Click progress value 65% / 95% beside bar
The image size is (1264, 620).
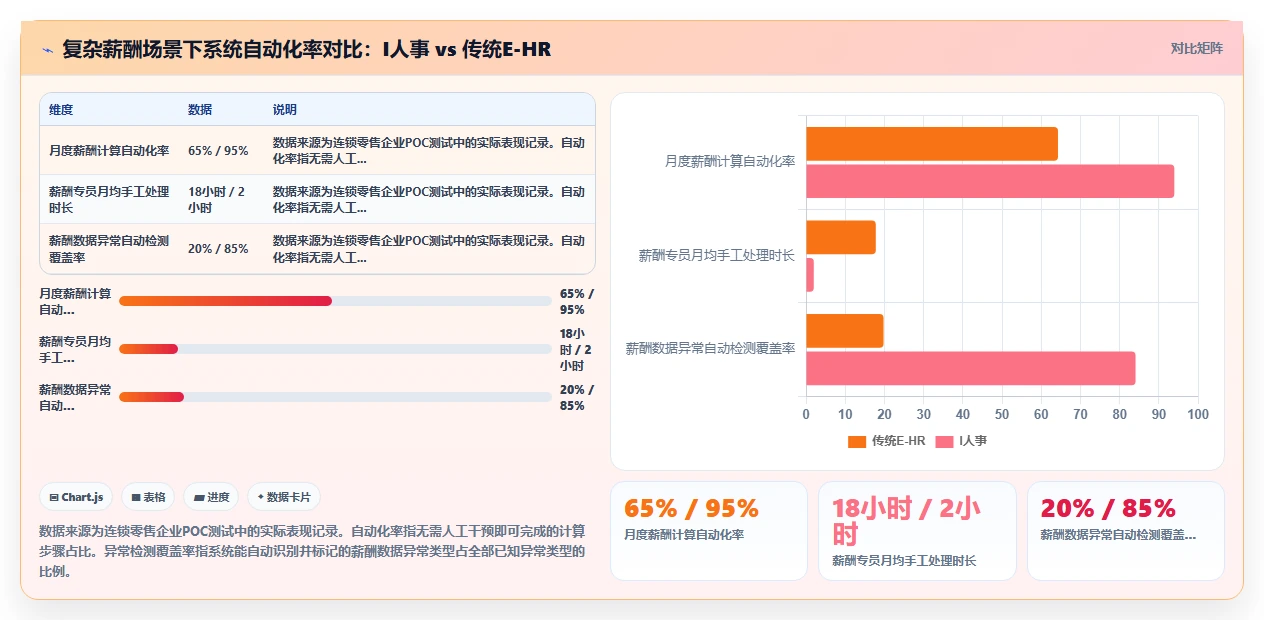pos(577,302)
